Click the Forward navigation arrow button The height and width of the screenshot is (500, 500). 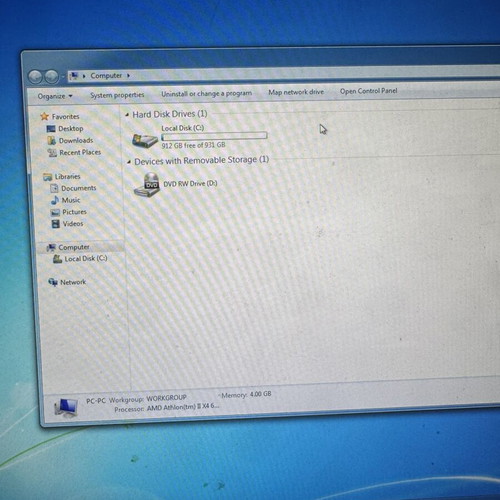[x=52, y=77]
